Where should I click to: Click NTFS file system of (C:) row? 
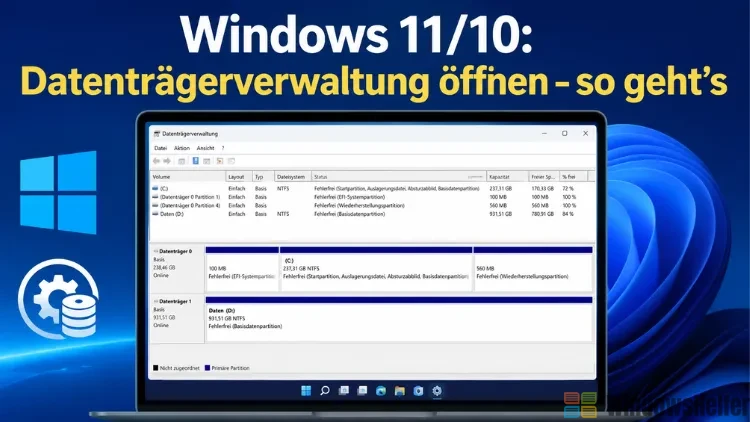pos(283,189)
